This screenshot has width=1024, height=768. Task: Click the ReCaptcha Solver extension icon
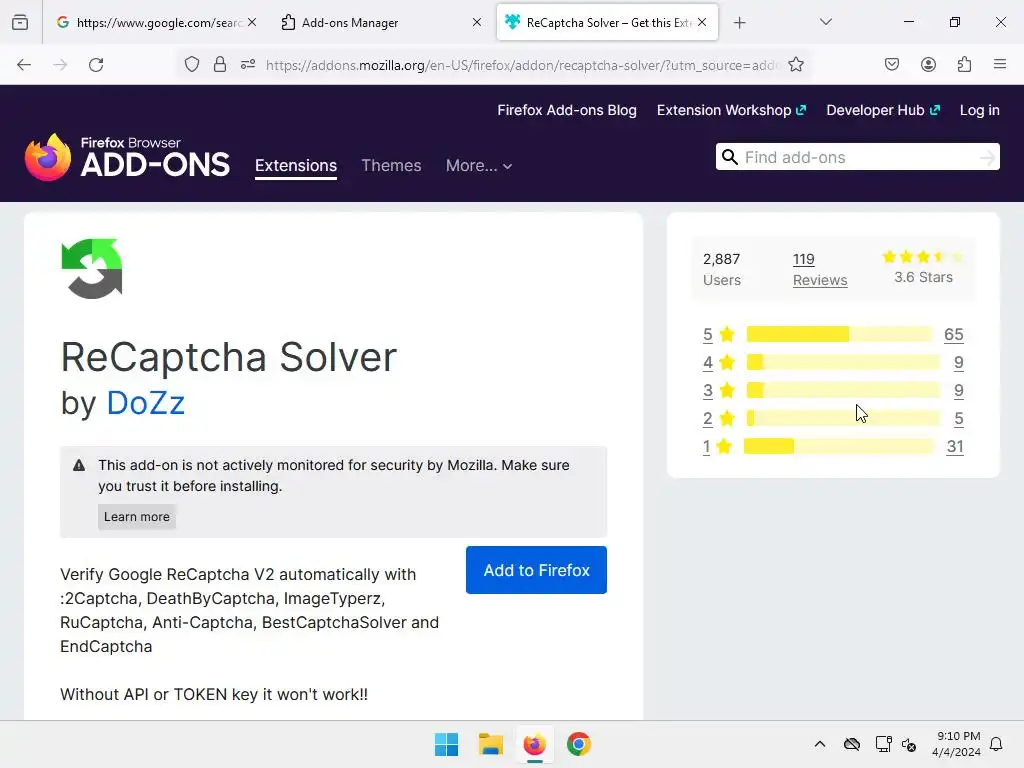click(92, 268)
